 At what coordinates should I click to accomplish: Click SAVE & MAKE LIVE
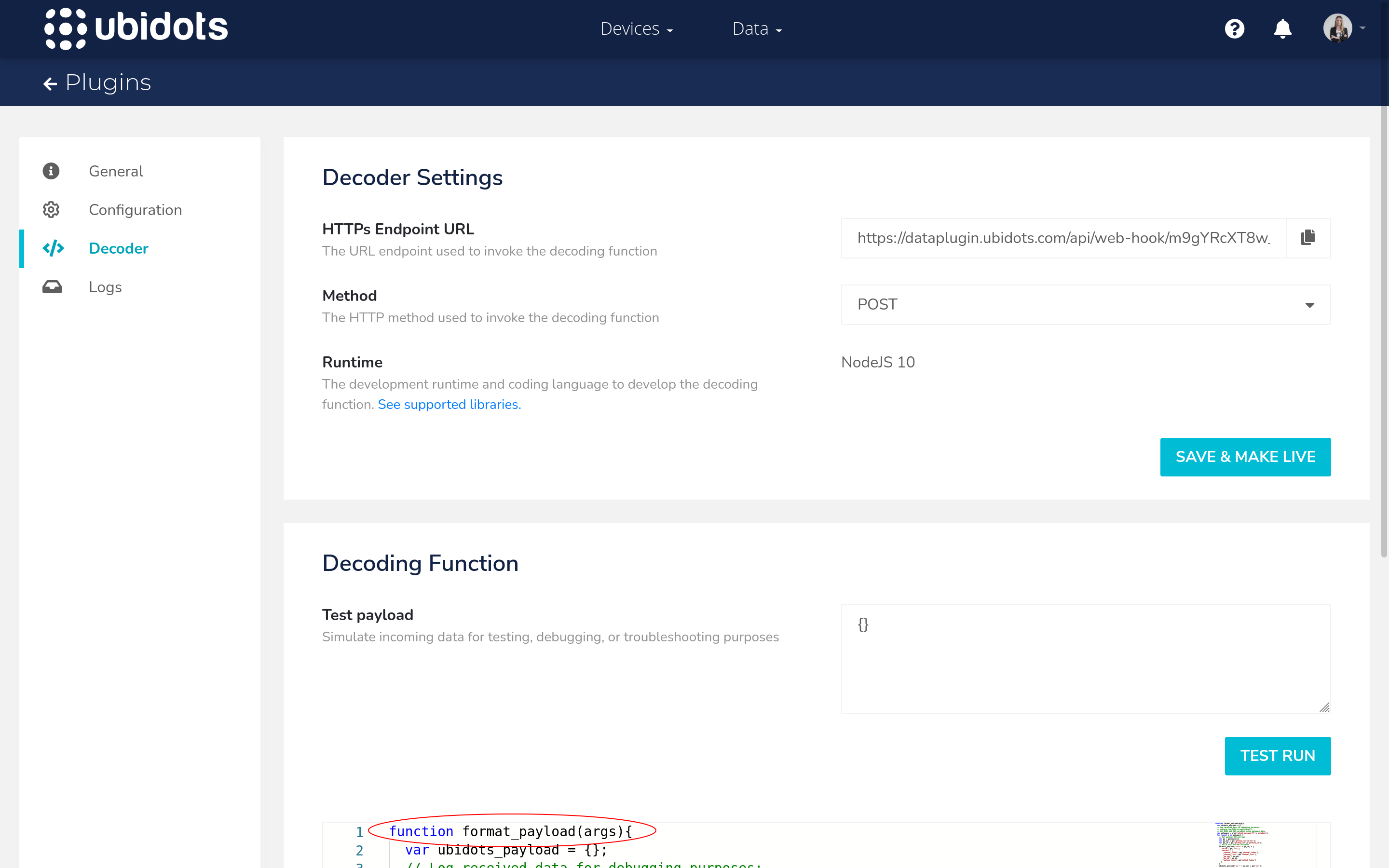coord(1245,456)
